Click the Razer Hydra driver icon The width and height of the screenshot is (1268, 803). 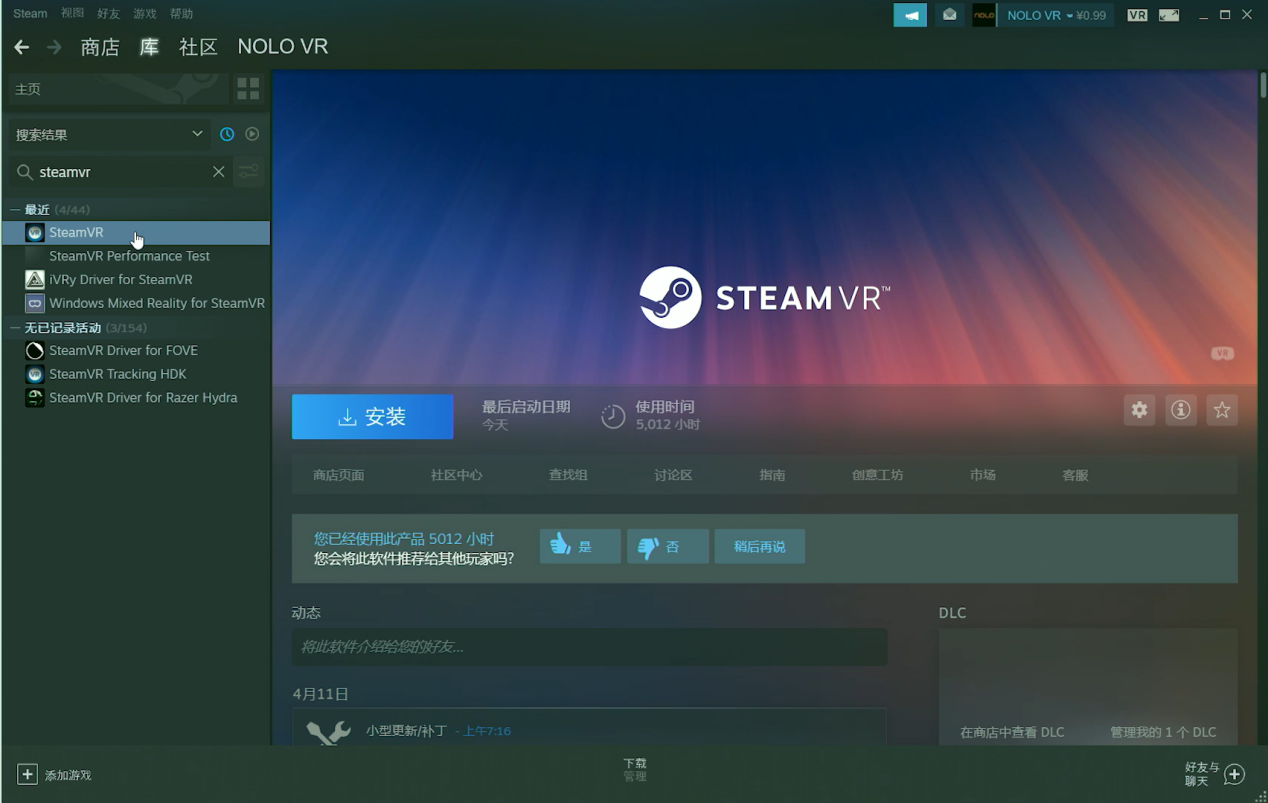(x=35, y=398)
